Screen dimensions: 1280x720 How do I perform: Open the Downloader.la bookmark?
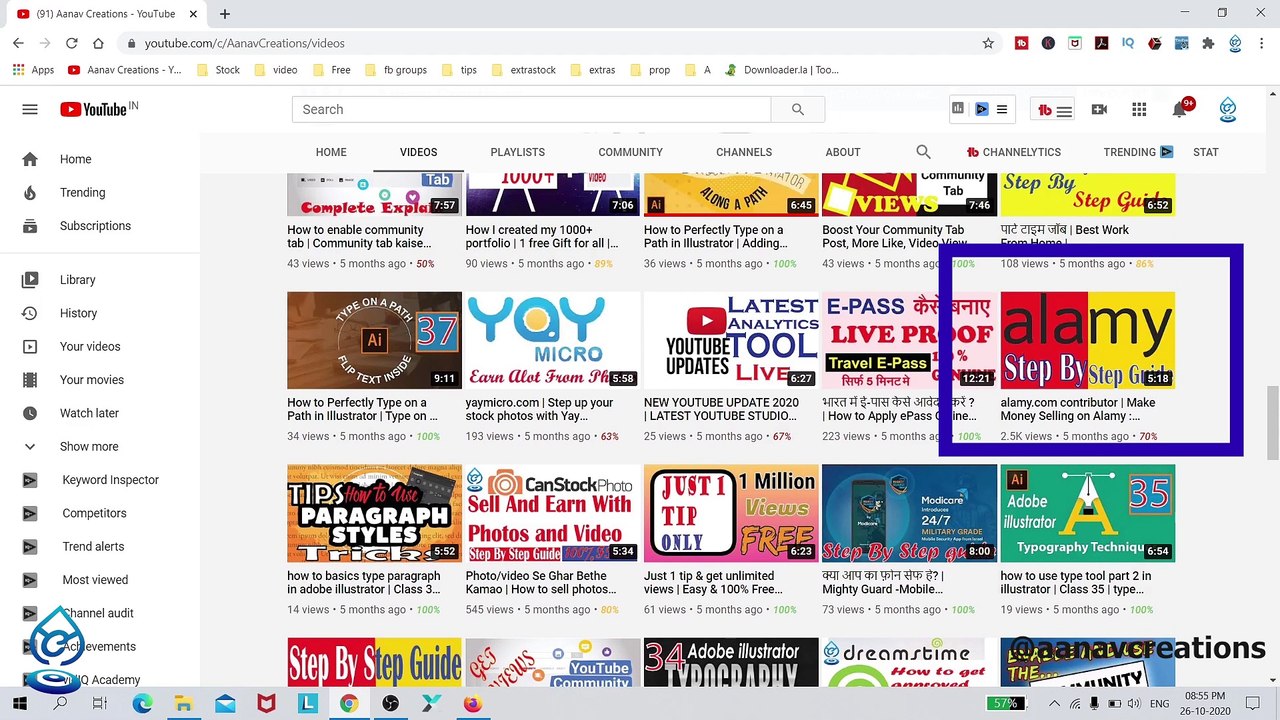(x=782, y=70)
